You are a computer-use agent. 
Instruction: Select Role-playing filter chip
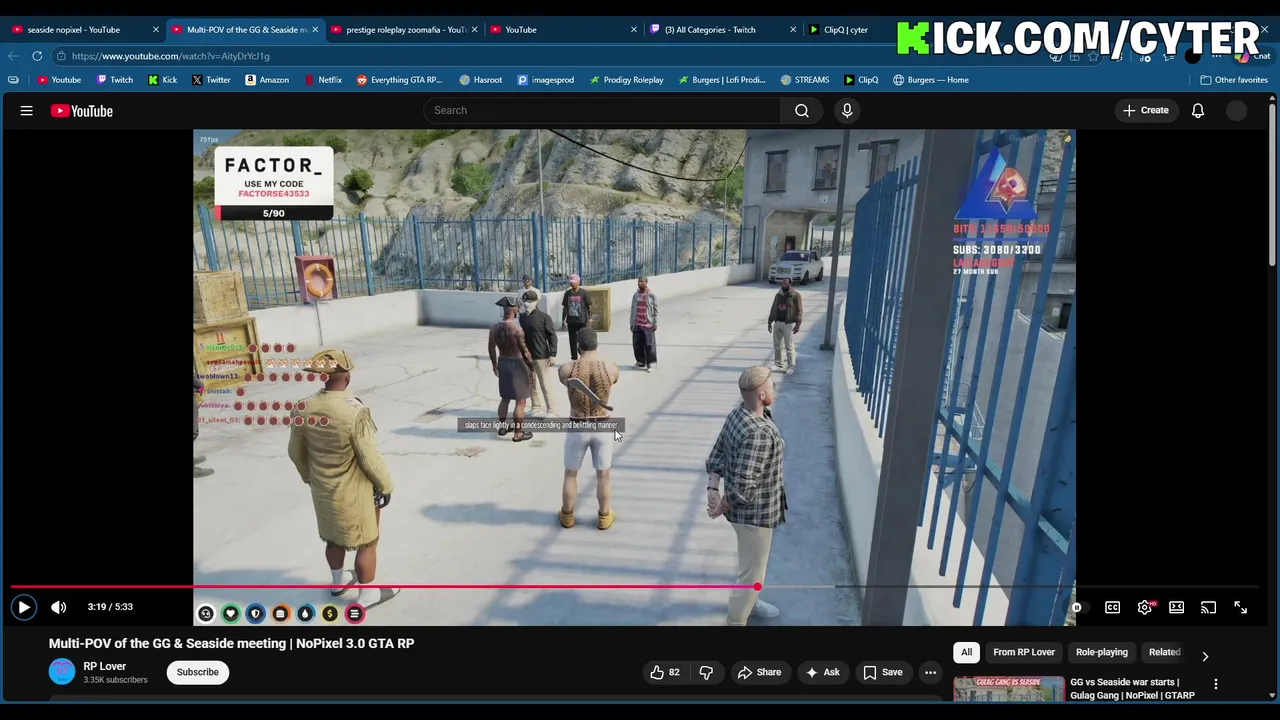(1102, 652)
